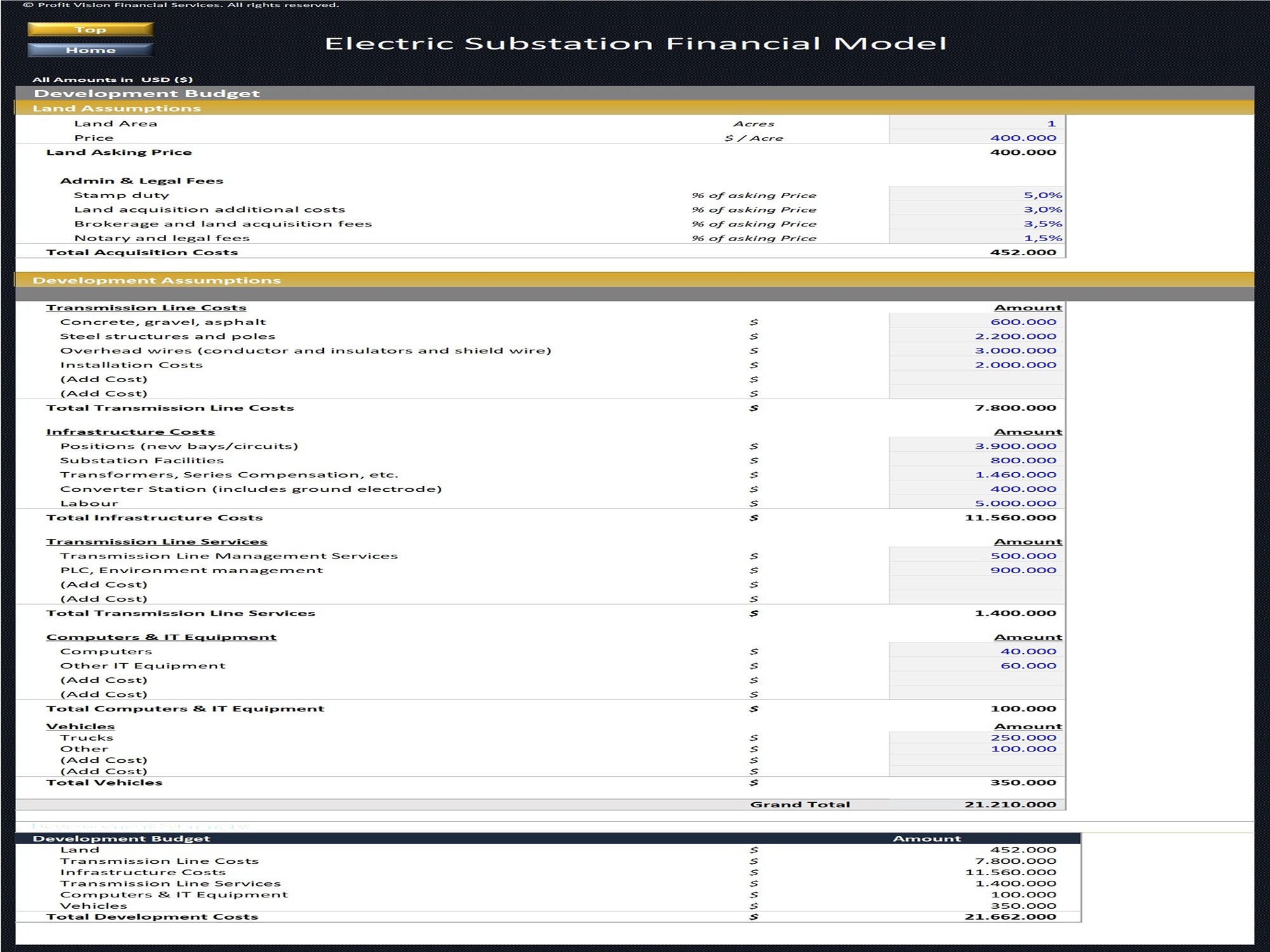This screenshot has height=952, width=1270.
Task: Select the Stamp duty 5,0% cell
Action: (977, 195)
